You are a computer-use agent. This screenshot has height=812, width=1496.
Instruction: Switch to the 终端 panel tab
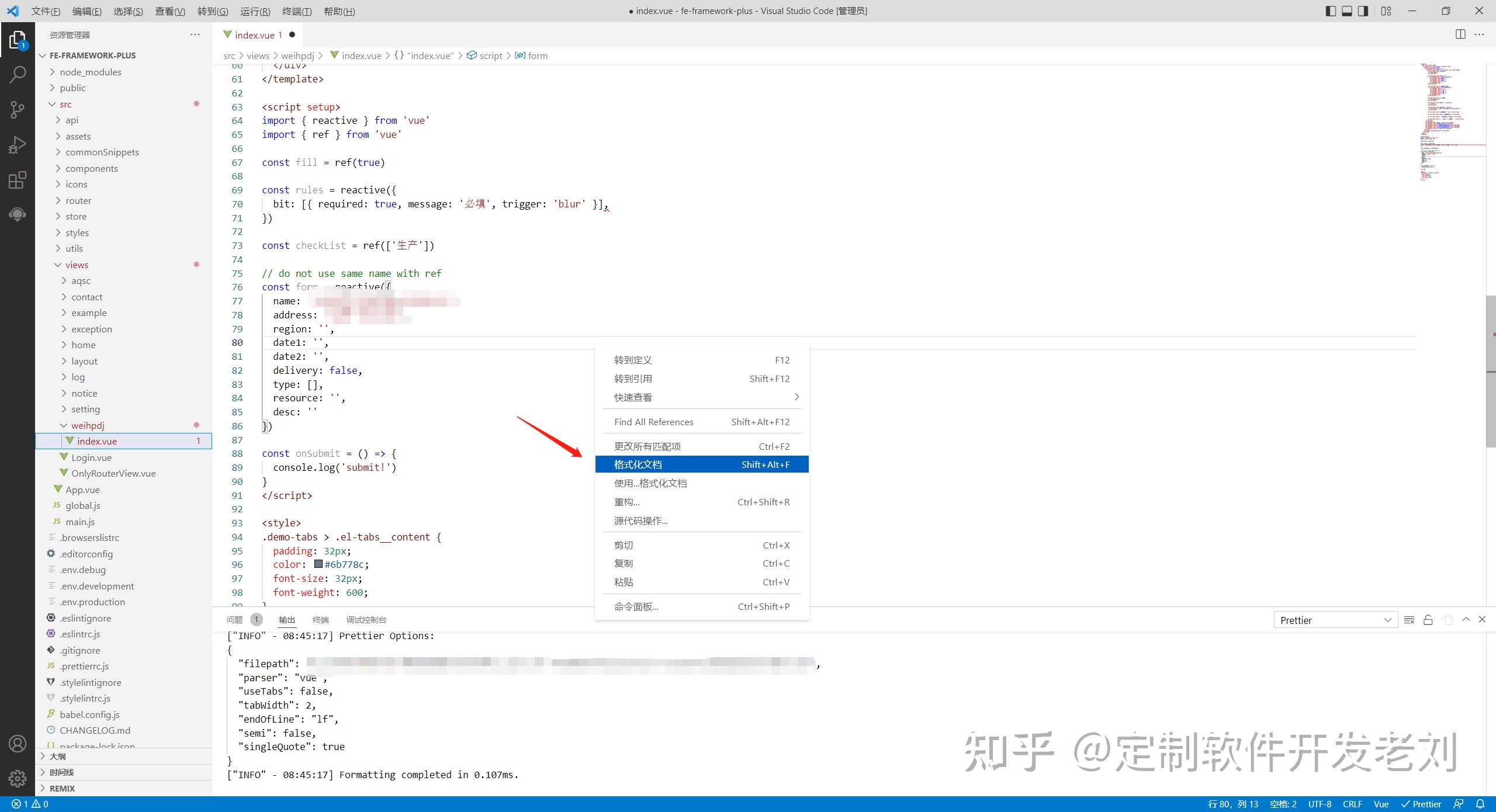(320, 620)
